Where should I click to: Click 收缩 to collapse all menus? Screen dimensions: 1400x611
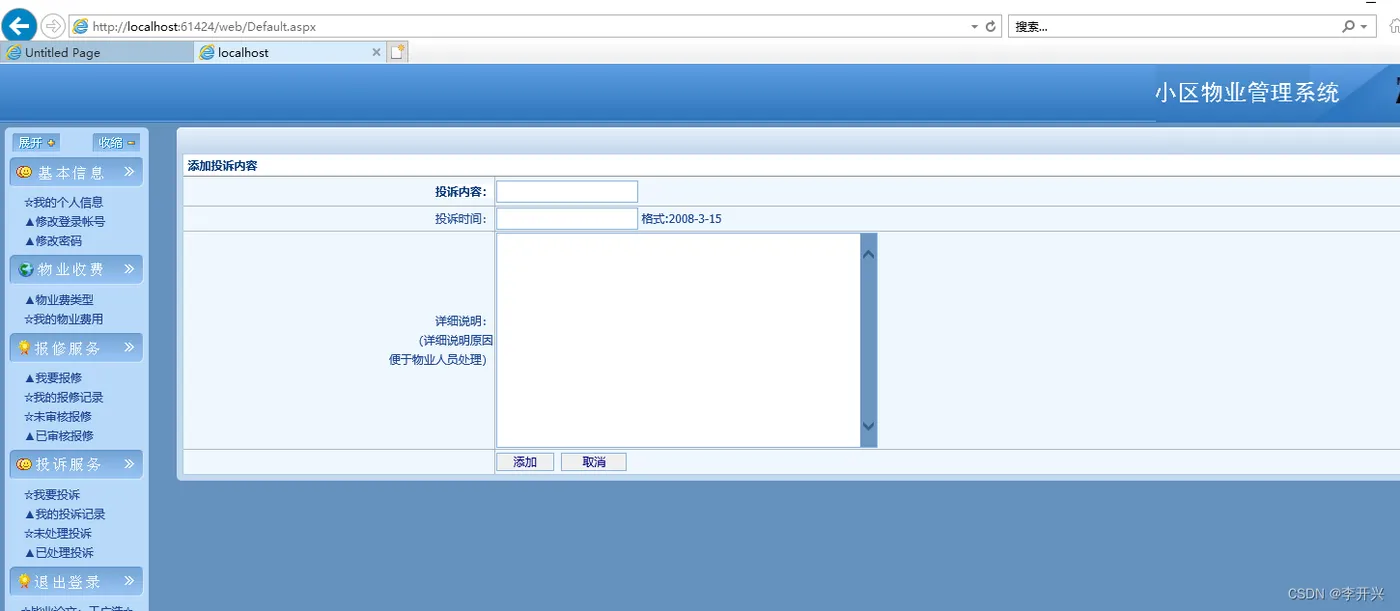tap(117, 142)
